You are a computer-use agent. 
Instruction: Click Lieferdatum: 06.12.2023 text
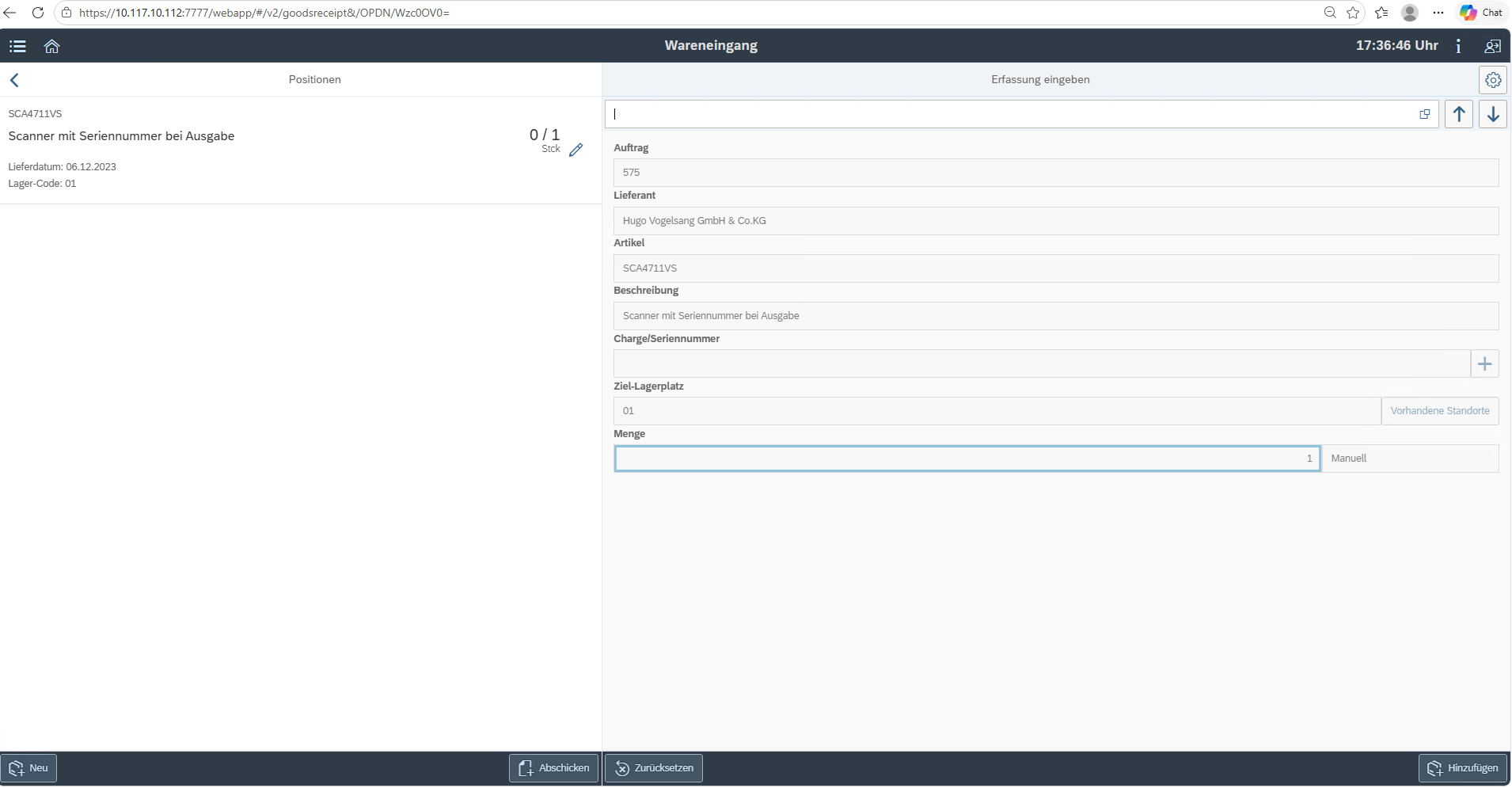[x=63, y=167]
